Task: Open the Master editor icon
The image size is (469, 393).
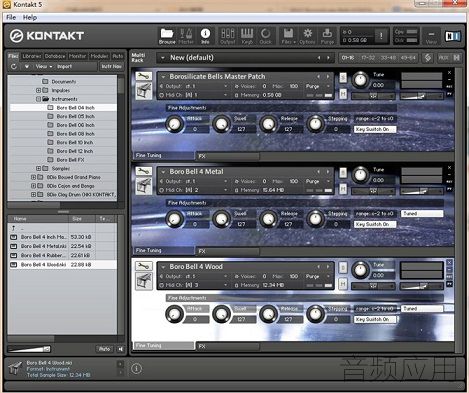Action: coord(186,36)
